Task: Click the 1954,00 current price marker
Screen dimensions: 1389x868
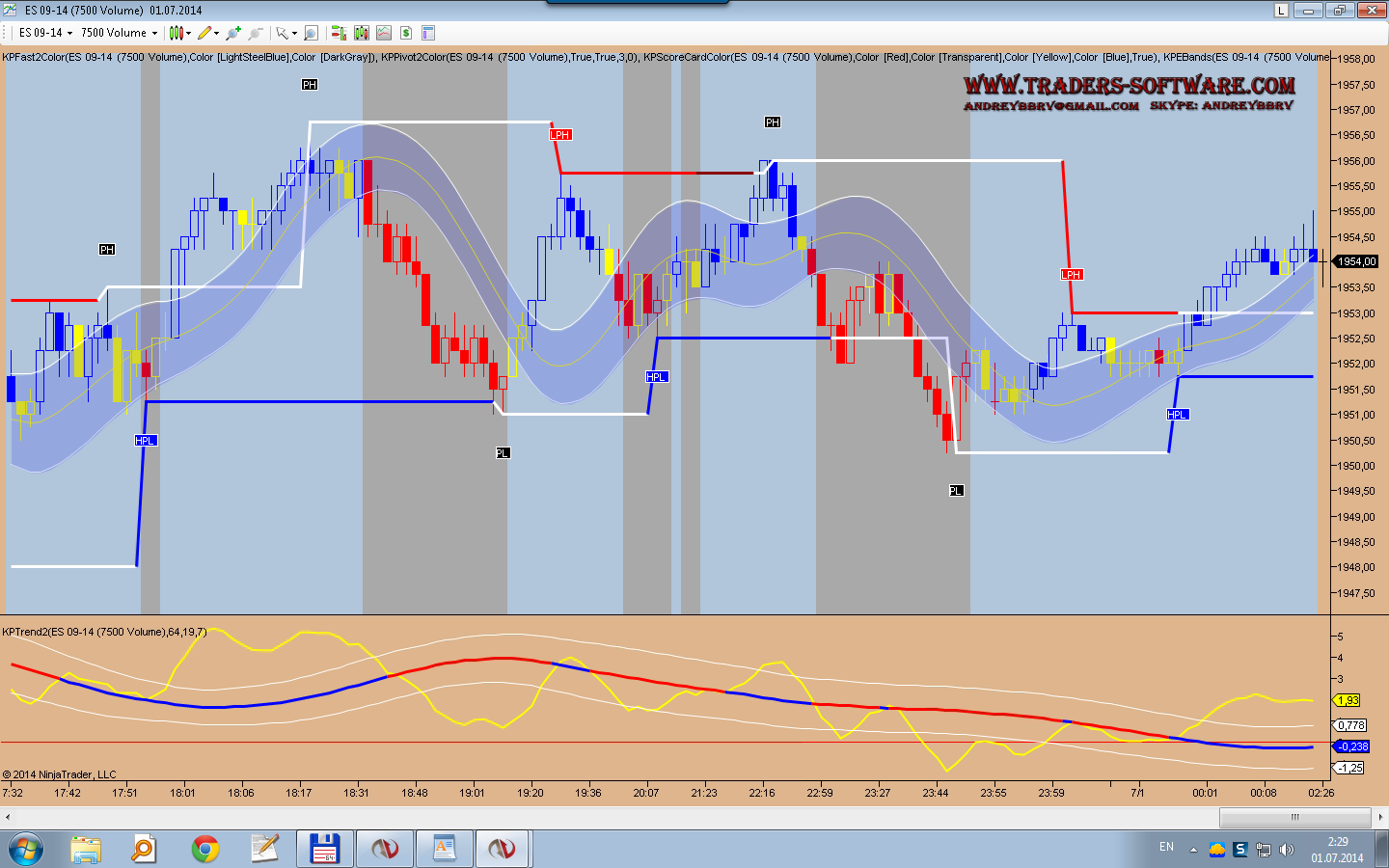Action: [1356, 261]
